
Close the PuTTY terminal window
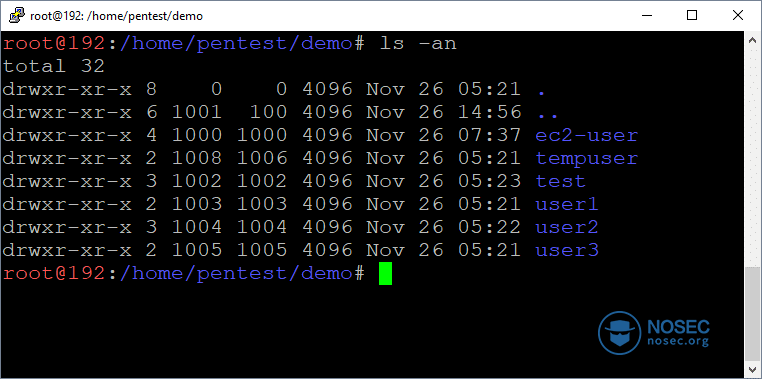click(737, 16)
